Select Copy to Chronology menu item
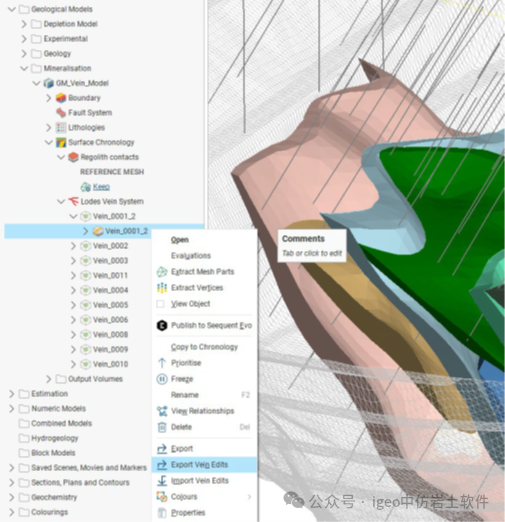This screenshot has width=505, height=522. coord(204,347)
